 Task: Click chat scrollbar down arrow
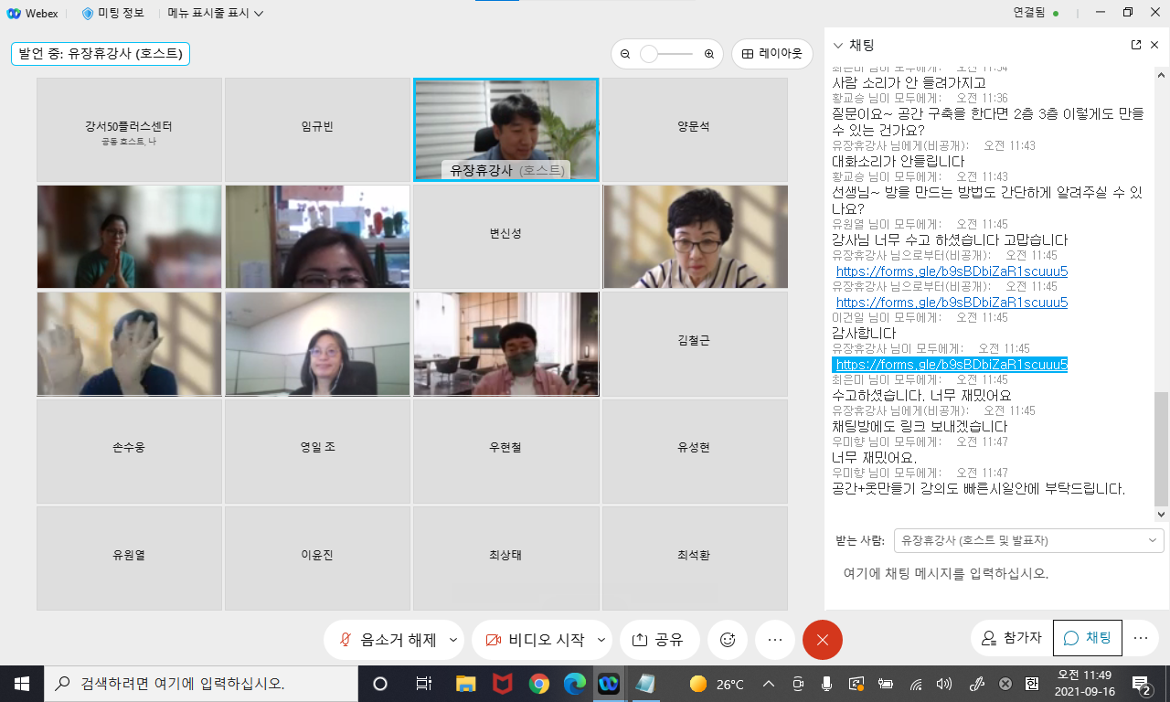(x=1161, y=514)
